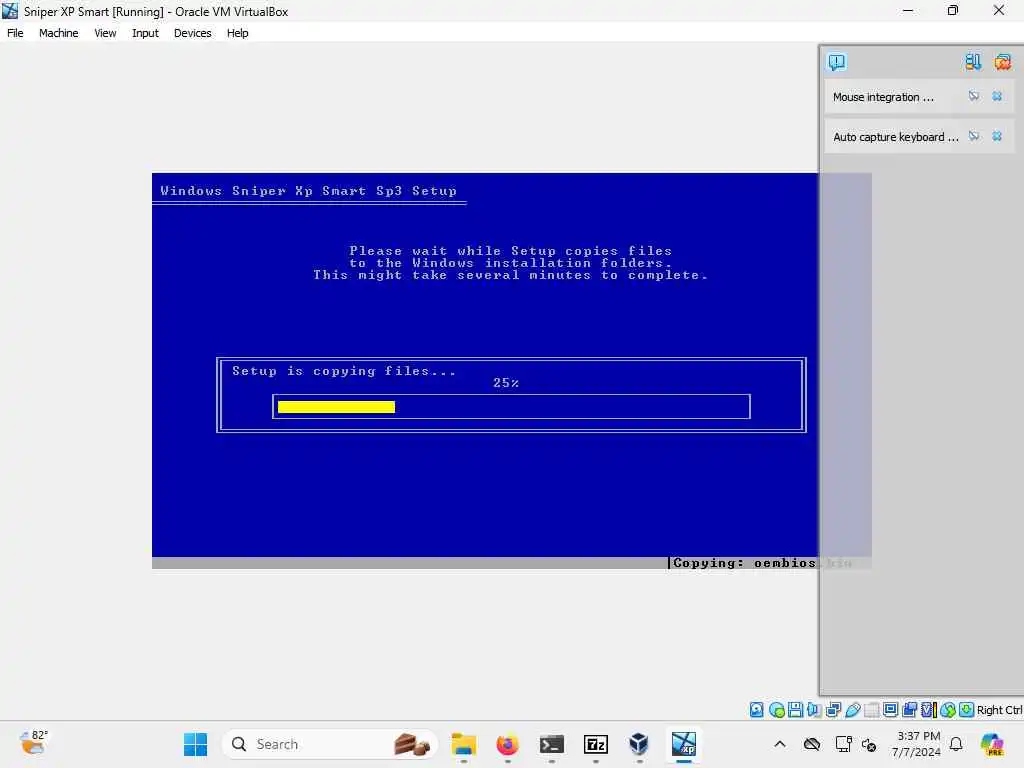Click 'Copying: oembios' status text
This screenshot has width=1024, height=768.
click(743, 563)
